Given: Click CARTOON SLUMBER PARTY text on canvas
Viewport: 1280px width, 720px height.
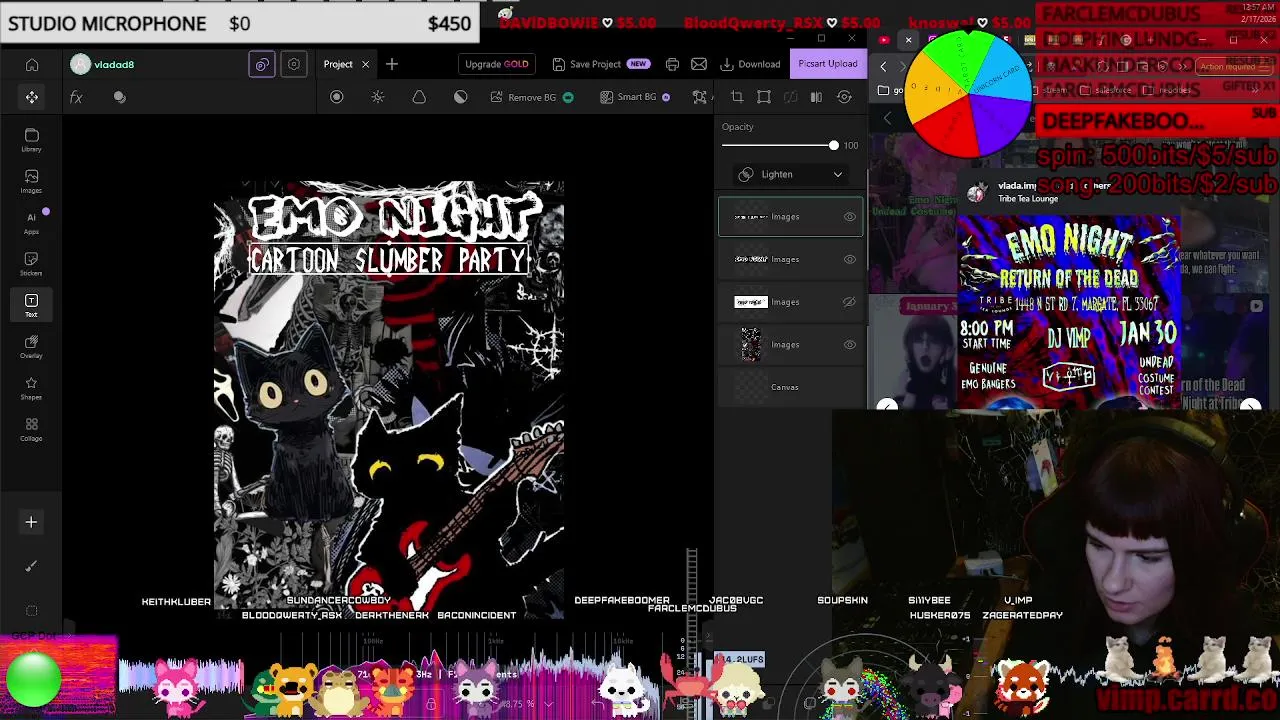Looking at the screenshot, I should (389, 260).
